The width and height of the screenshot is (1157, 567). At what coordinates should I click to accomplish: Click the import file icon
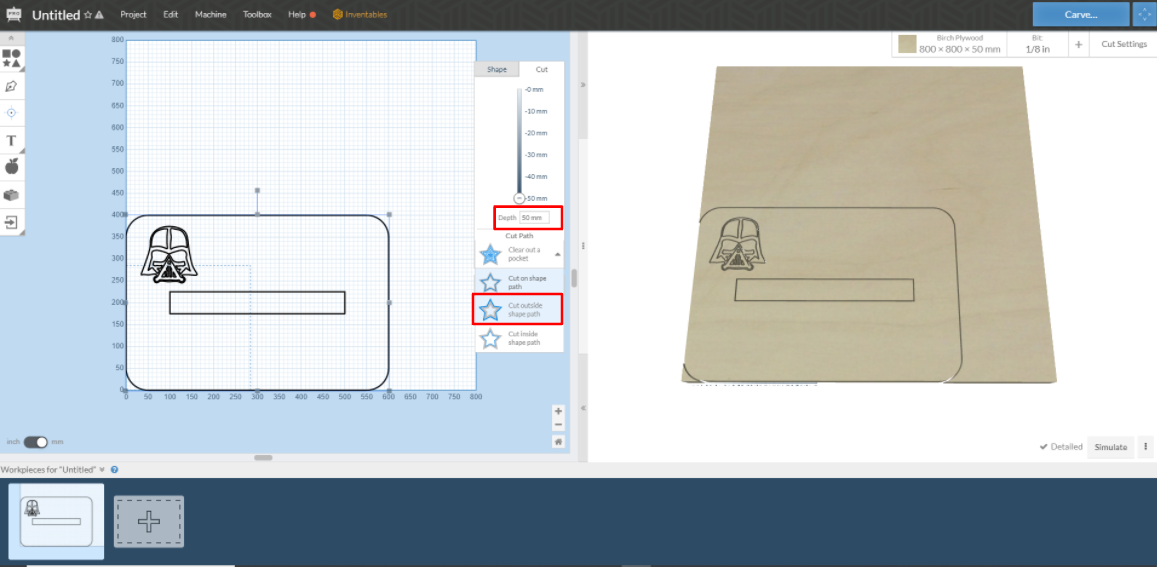[11, 221]
